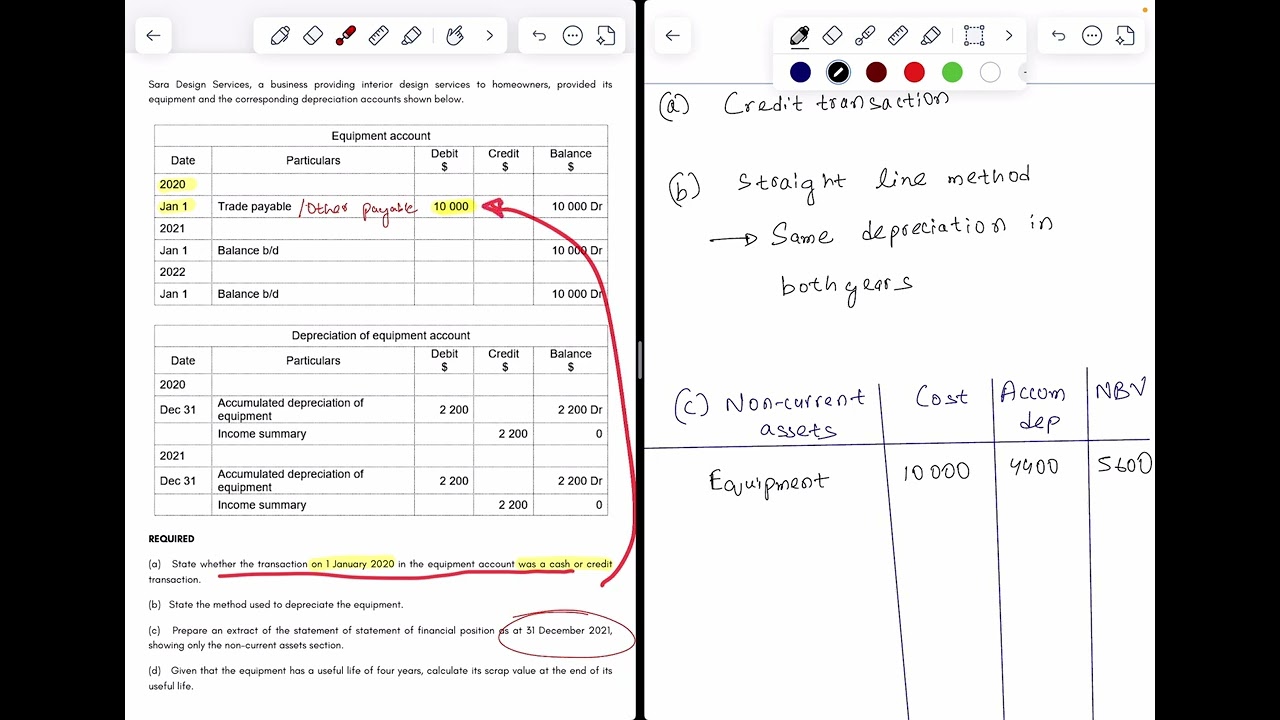The height and width of the screenshot is (720, 1280).
Task: Select the red laser pointer tool in left pane
Action: coord(346,35)
